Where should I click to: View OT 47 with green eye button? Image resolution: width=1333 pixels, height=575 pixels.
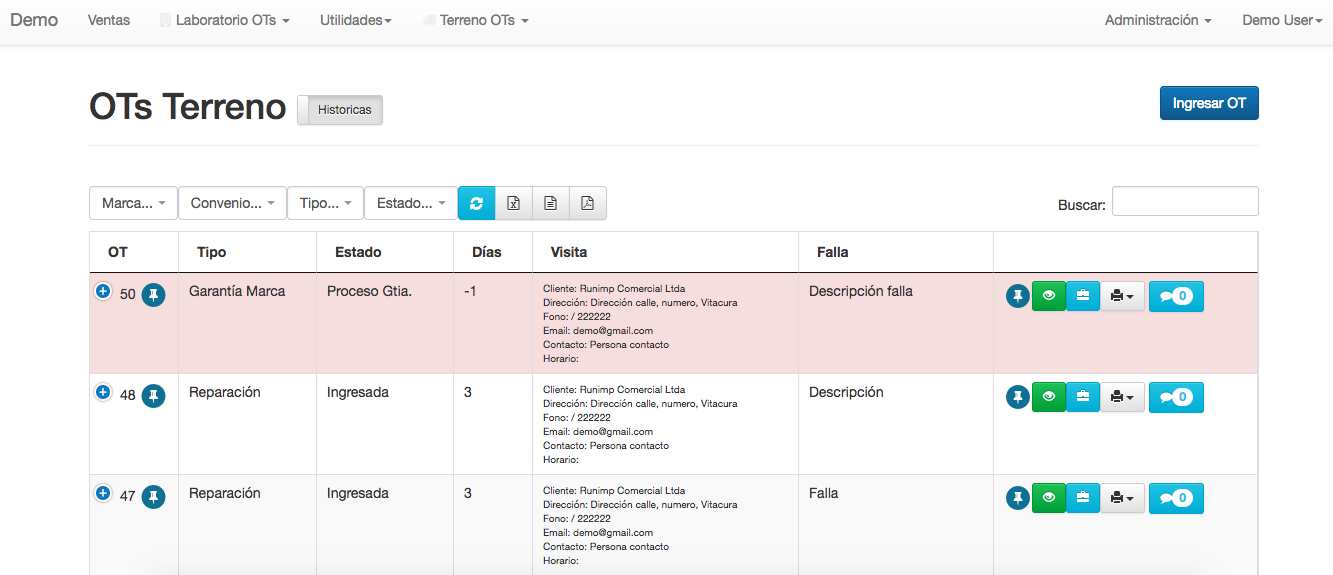point(1048,498)
